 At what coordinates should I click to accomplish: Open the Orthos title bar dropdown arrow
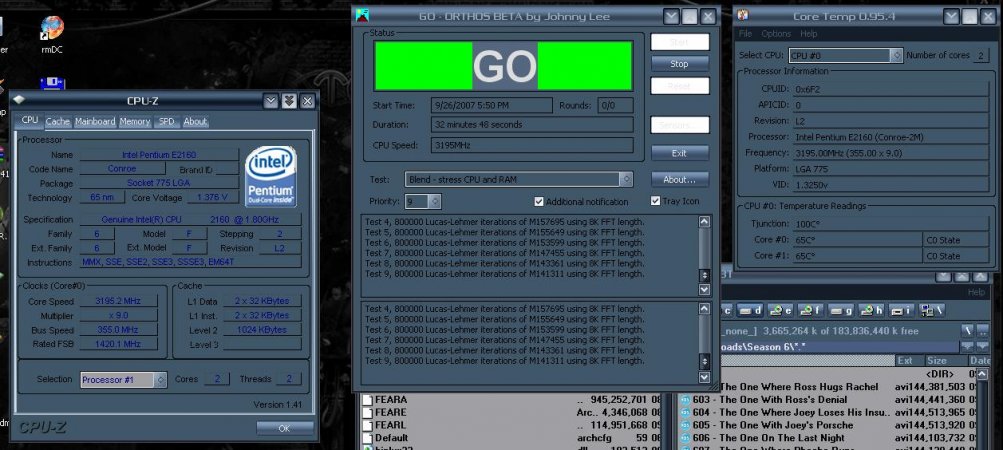click(670, 17)
